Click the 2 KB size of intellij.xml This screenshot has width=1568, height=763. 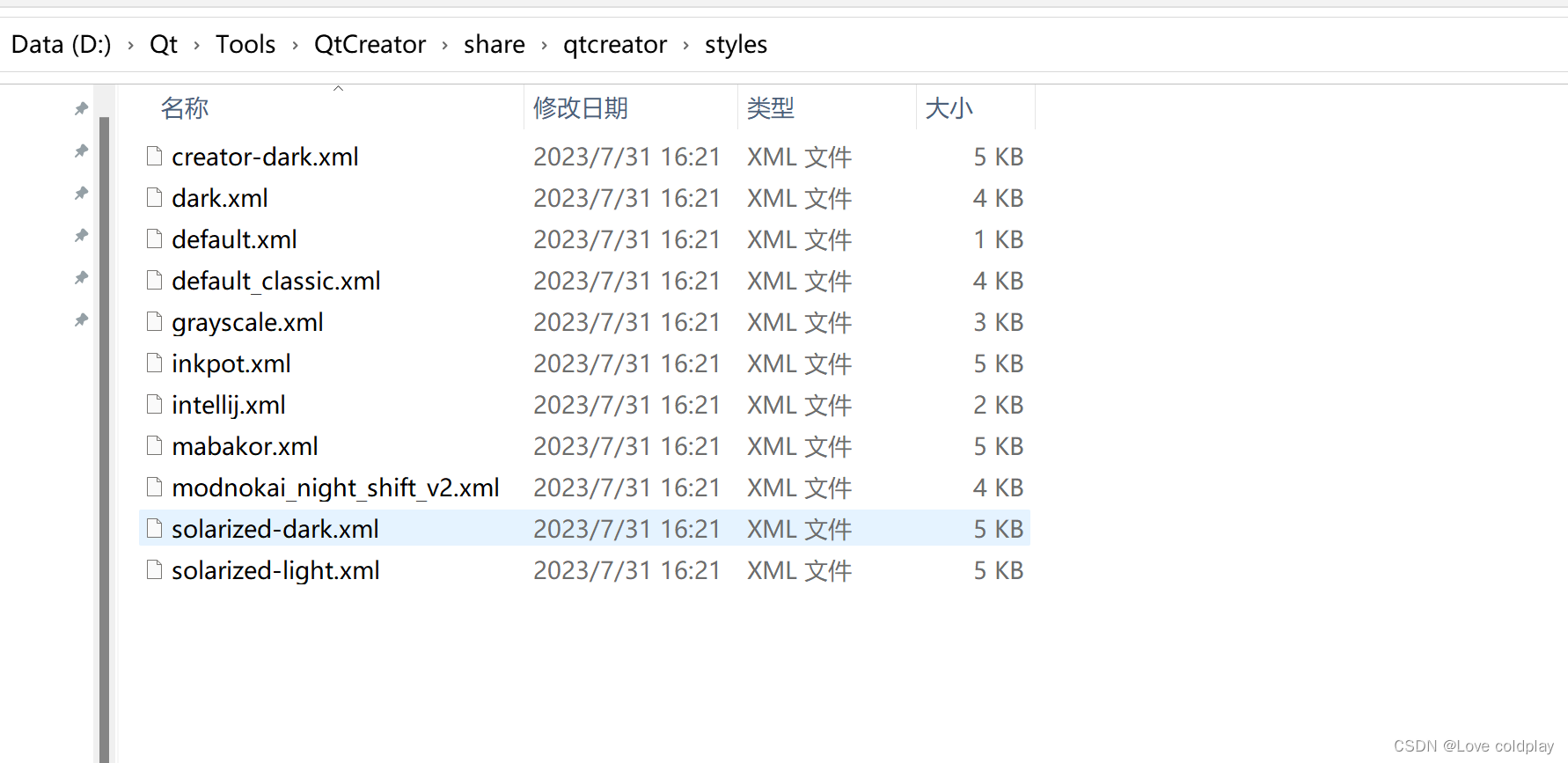[x=999, y=405]
